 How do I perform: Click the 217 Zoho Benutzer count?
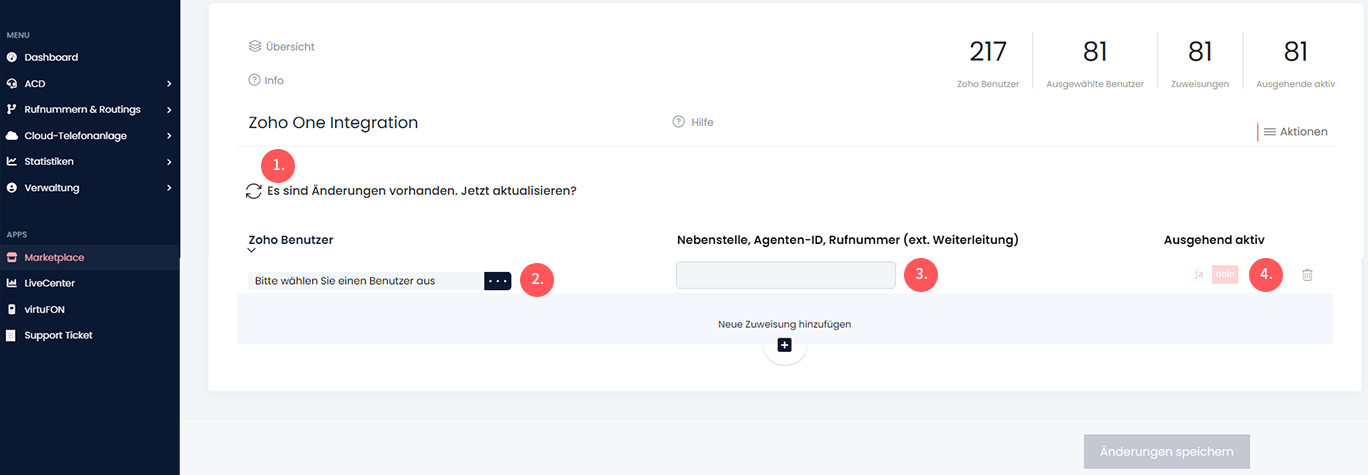tap(988, 52)
